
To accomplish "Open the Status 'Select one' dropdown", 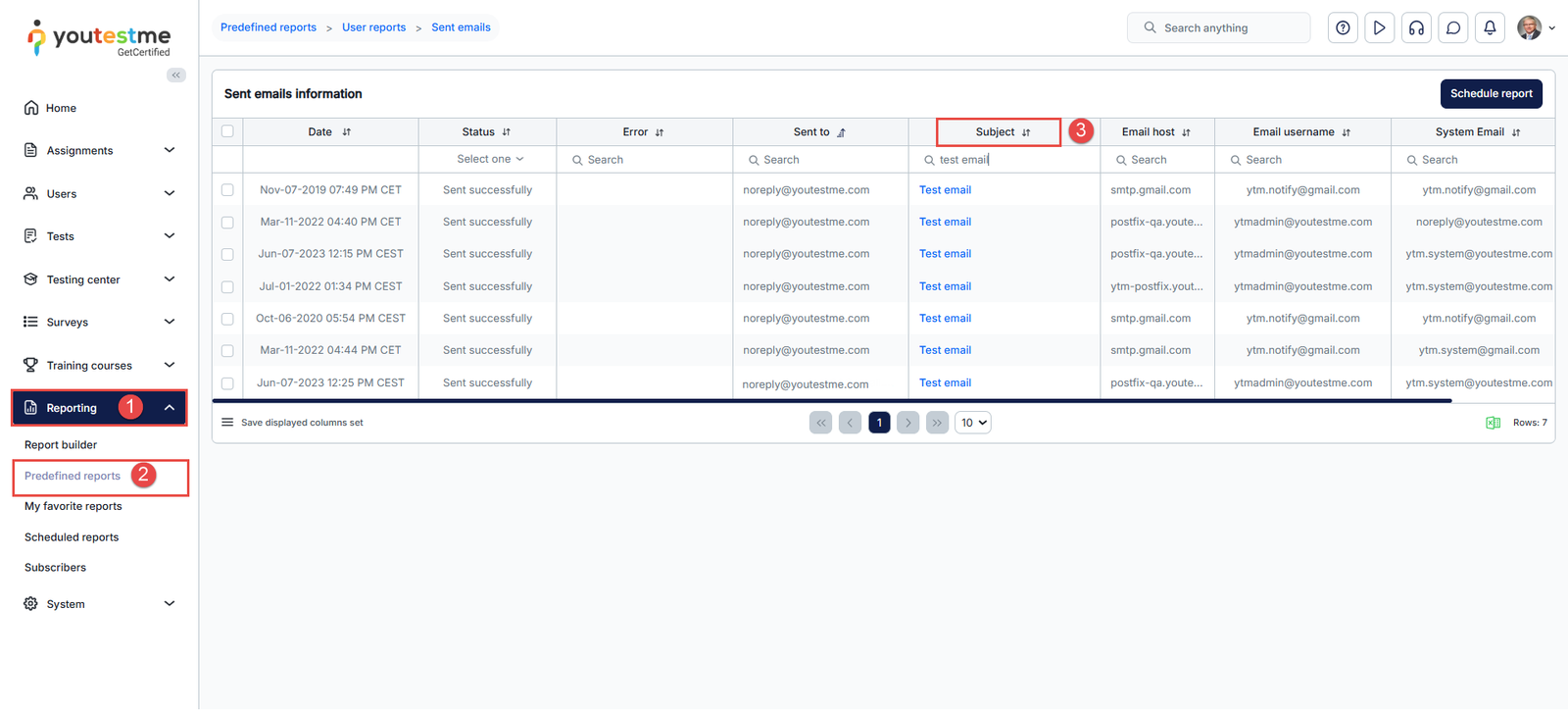I will tap(489, 160).
